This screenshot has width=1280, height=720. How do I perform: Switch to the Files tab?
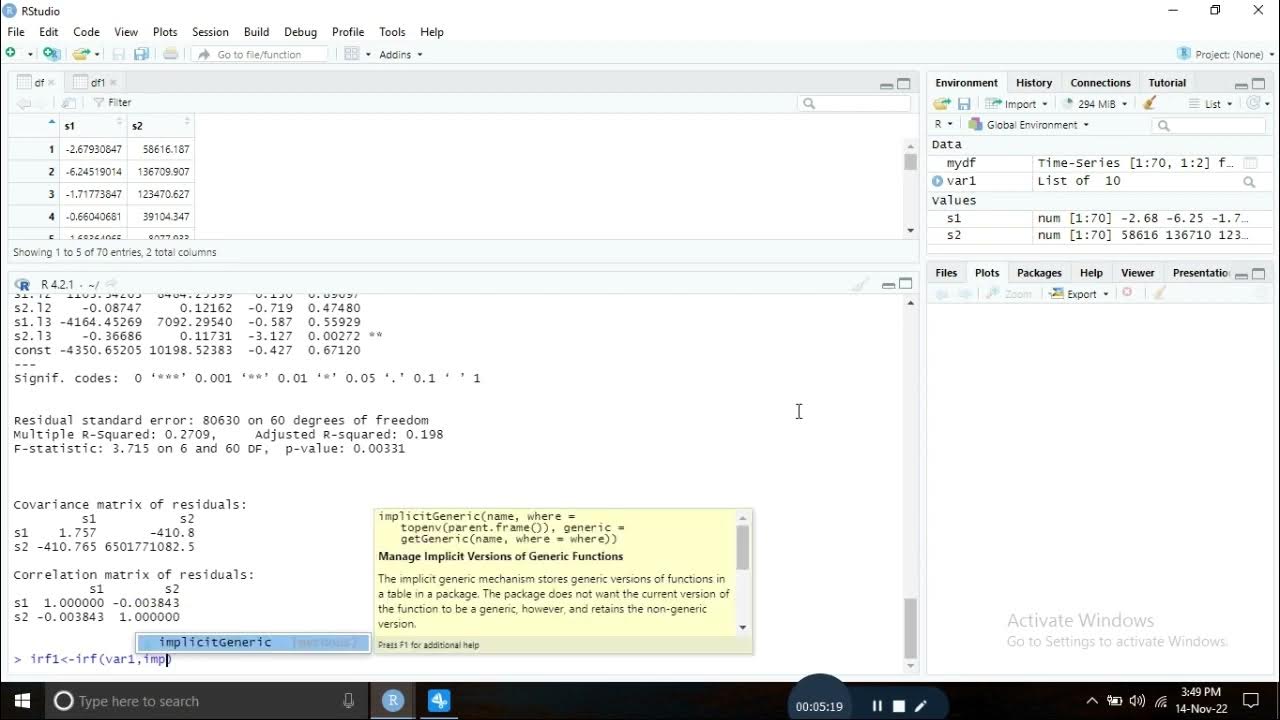coord(946,273)
